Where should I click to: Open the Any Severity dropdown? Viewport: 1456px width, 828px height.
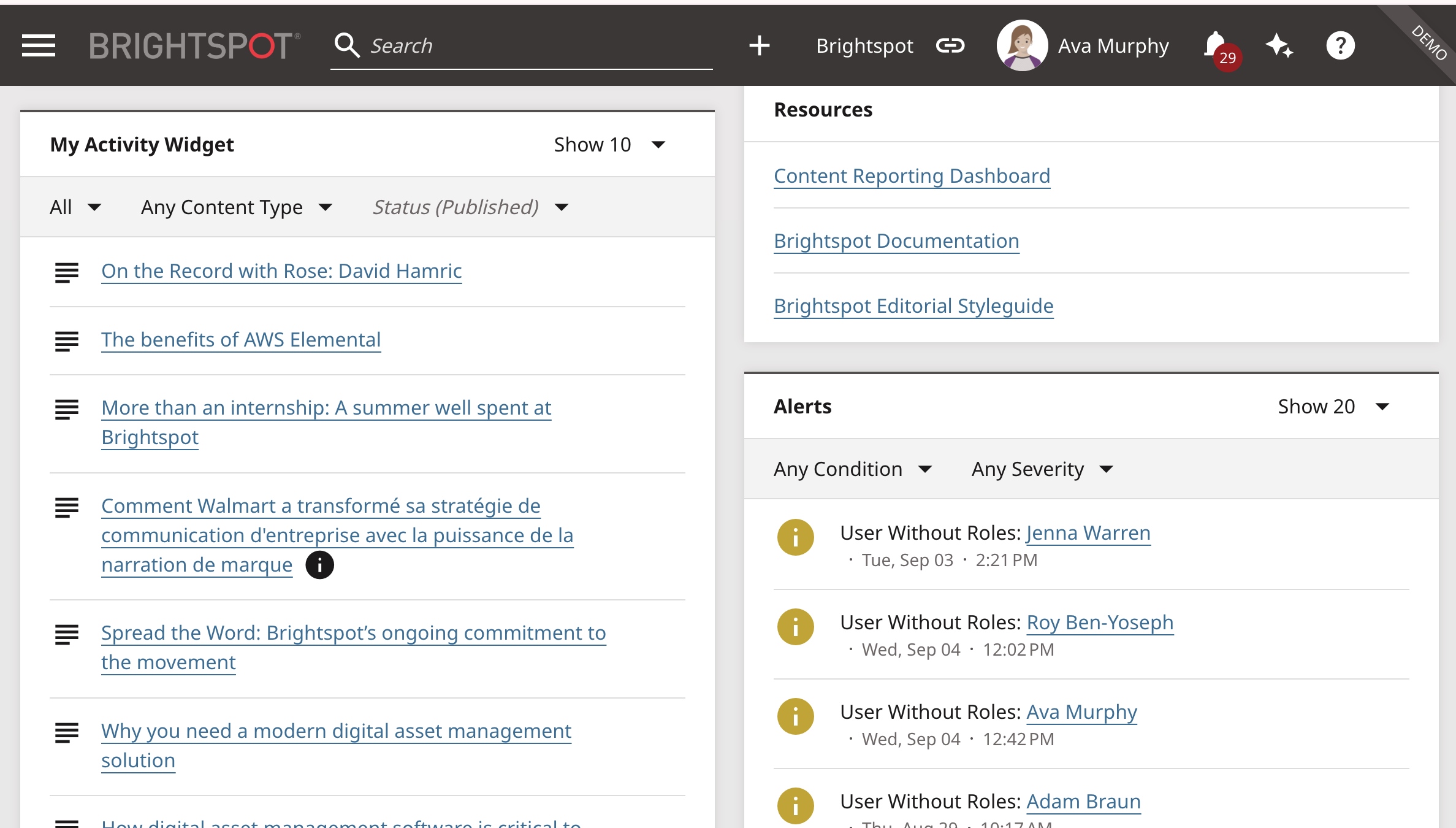[1042, 469]
